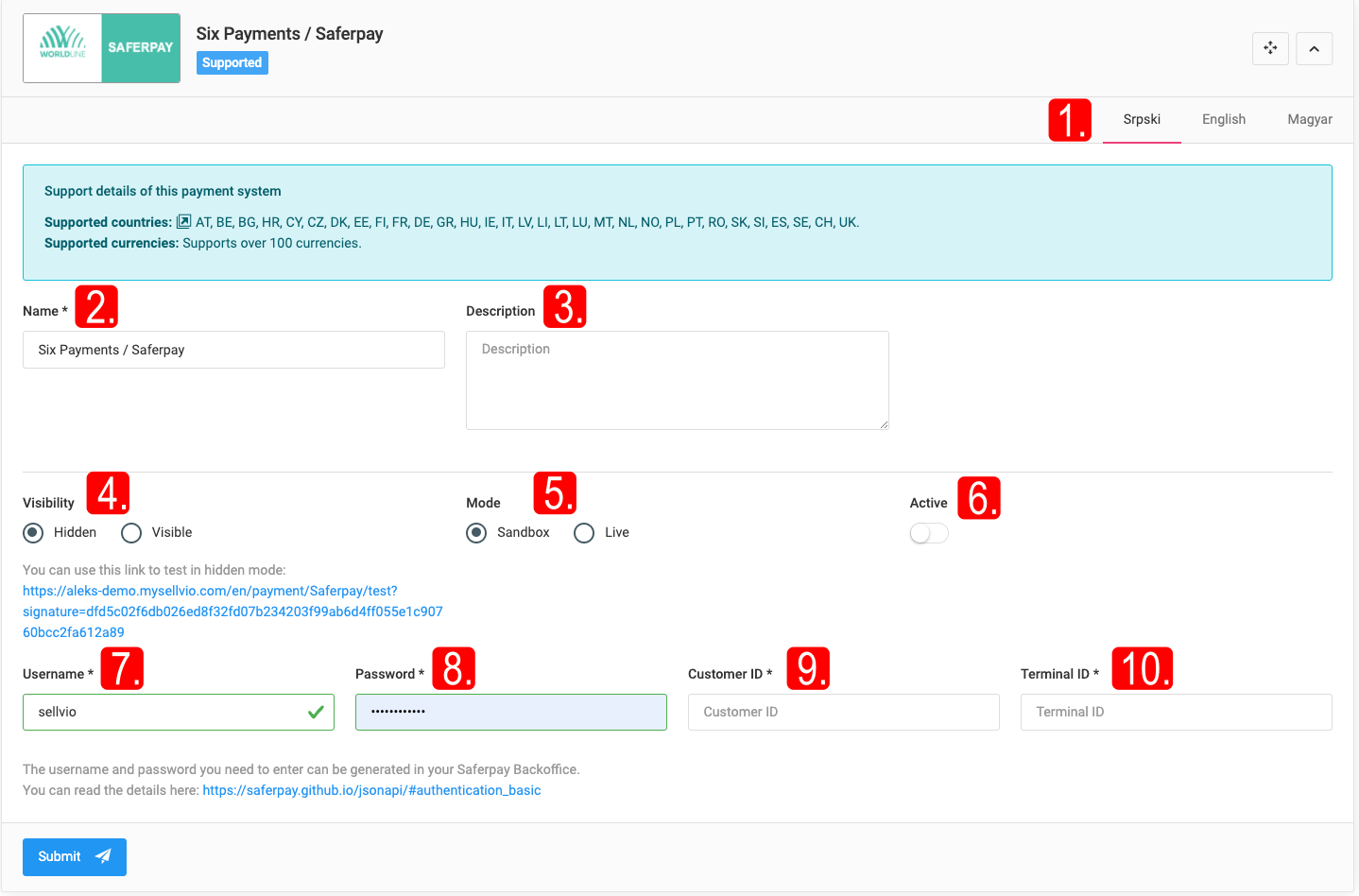
Task: Collapse the Six Payments panel with chevron
Action: [x=1314, y=48]
